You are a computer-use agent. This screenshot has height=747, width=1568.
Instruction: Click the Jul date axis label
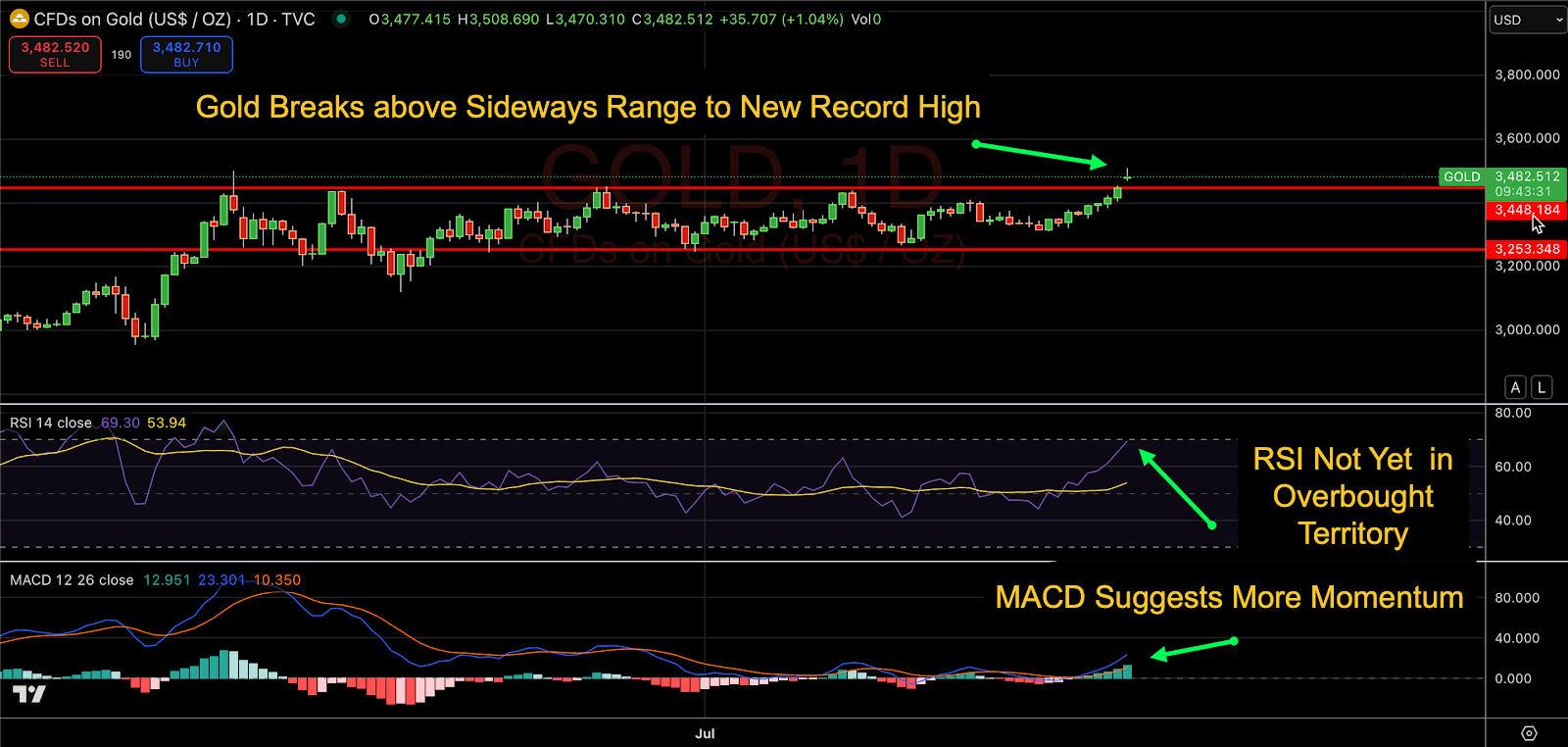[x=705, y=733]
